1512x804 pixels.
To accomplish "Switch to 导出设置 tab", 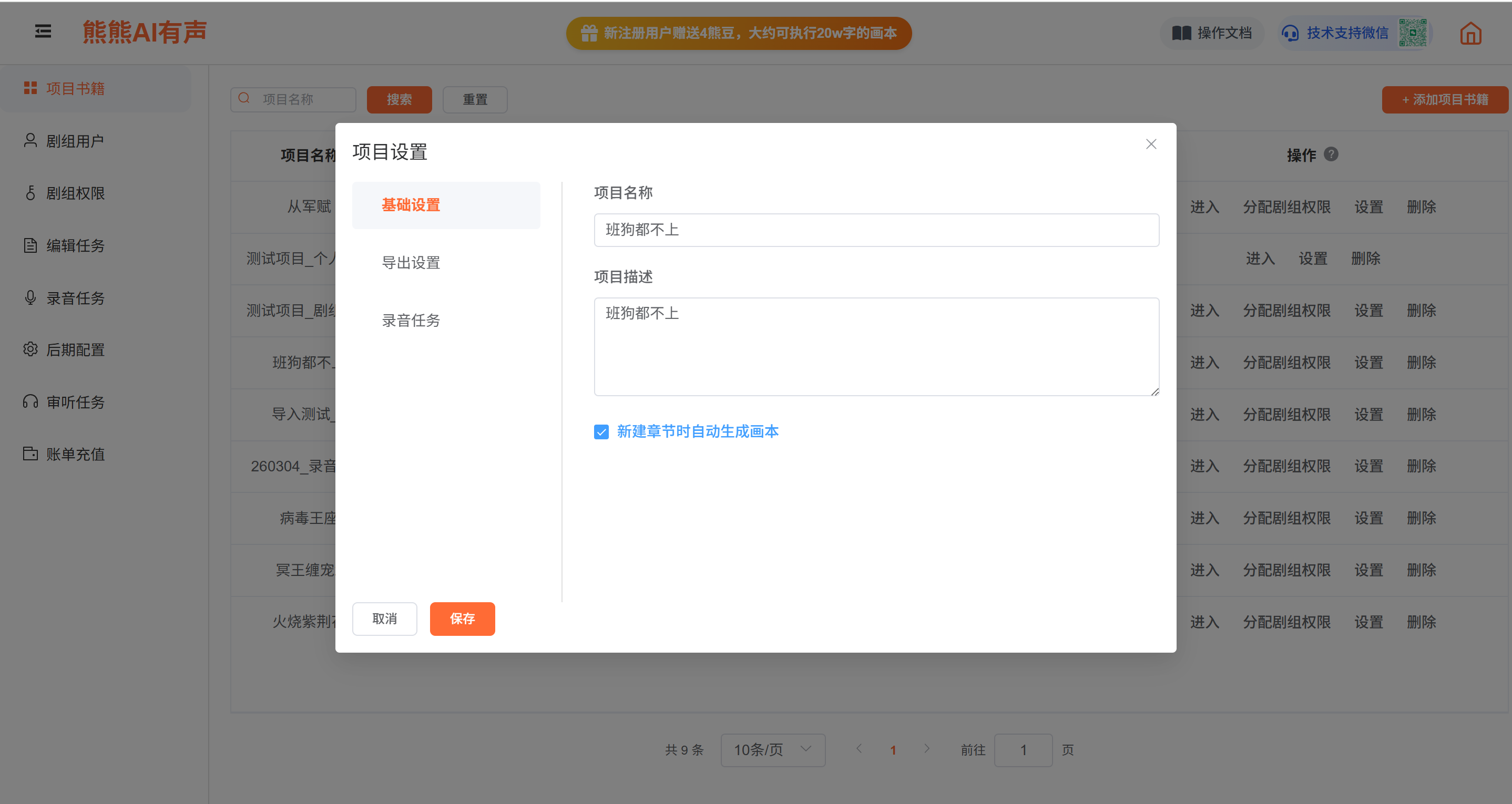I will (411, 263).
